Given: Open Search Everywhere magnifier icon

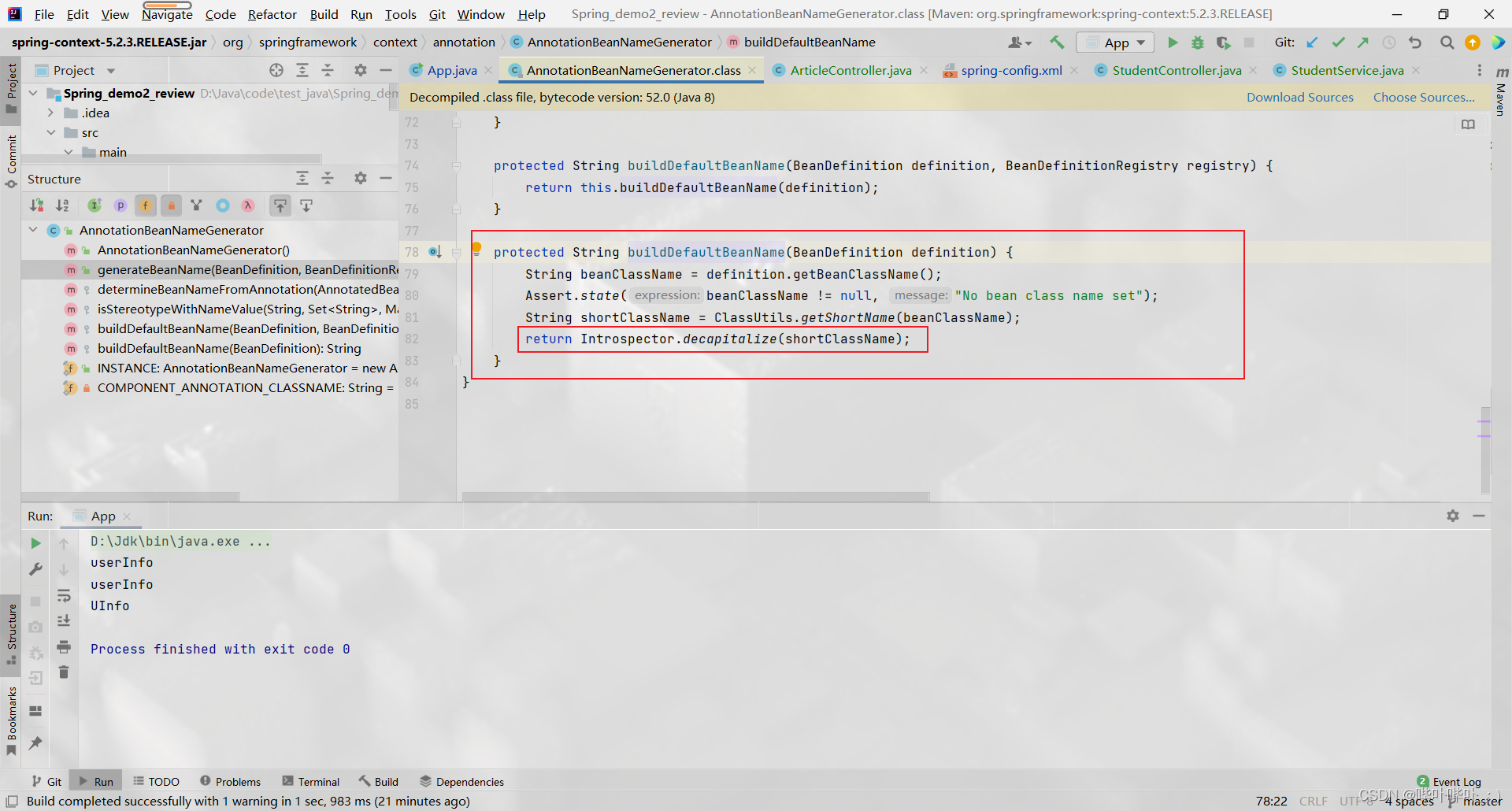Looking at the screenshot, I should pos(1447,43).
